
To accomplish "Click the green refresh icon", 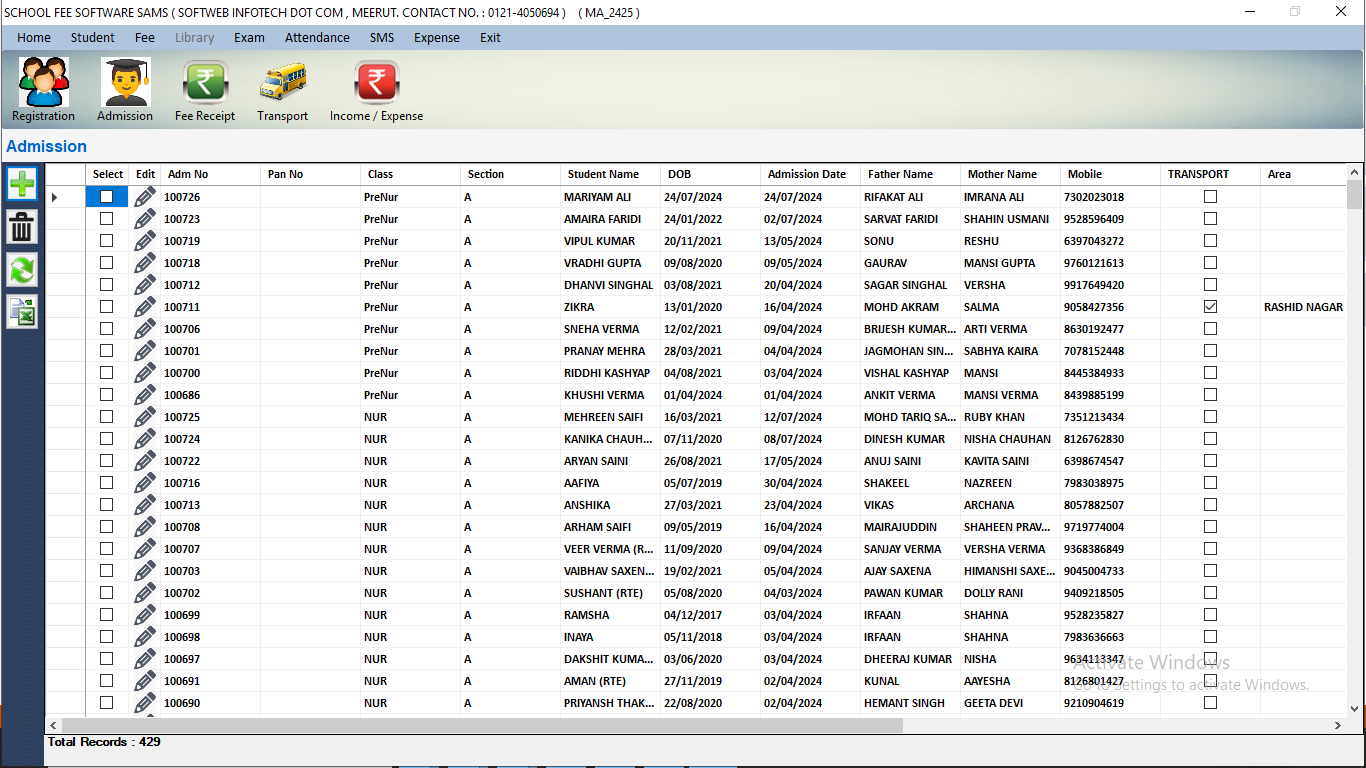I will point(22,269).
